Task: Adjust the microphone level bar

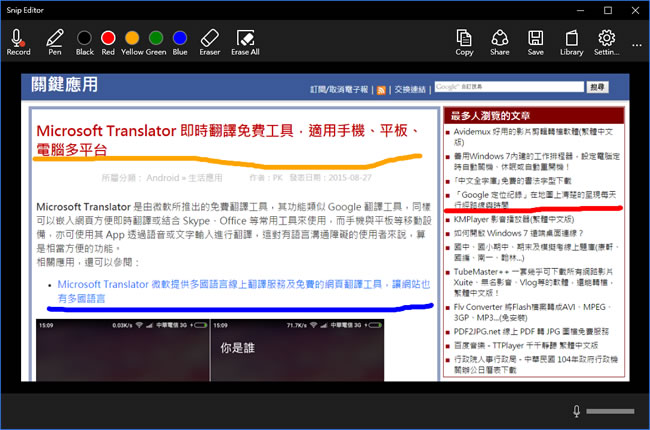Action: click(x=610, y=411)
